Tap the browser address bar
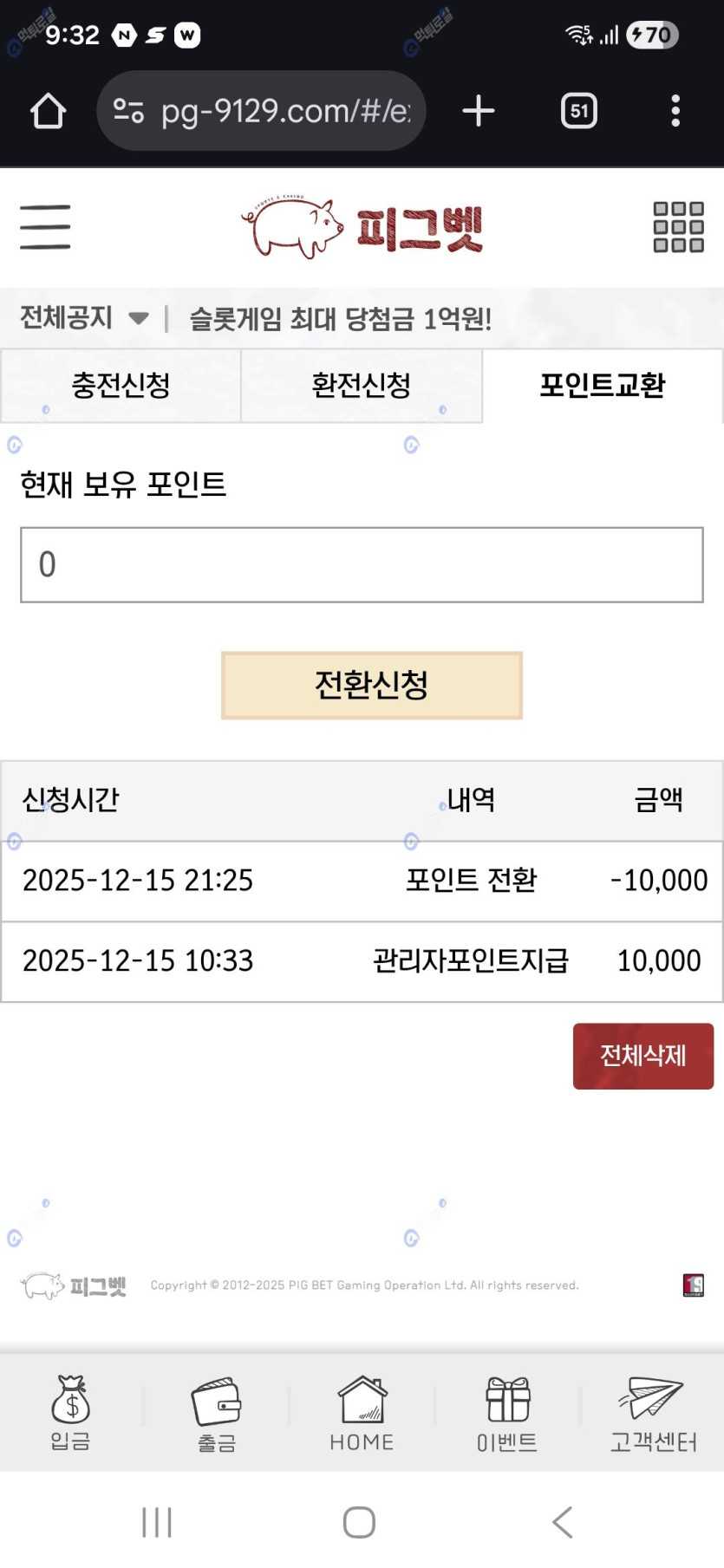724x1568 pixels. coord(262,111)
